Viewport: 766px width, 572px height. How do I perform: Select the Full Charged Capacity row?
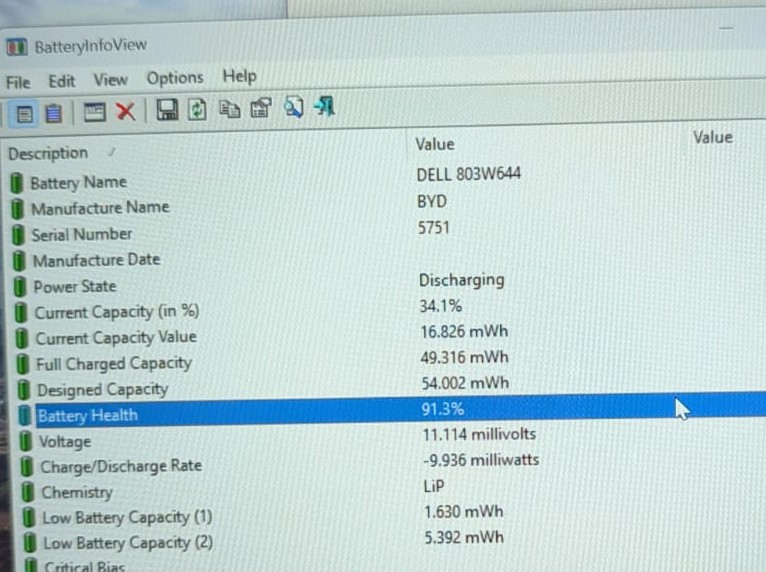click(386, 360)
